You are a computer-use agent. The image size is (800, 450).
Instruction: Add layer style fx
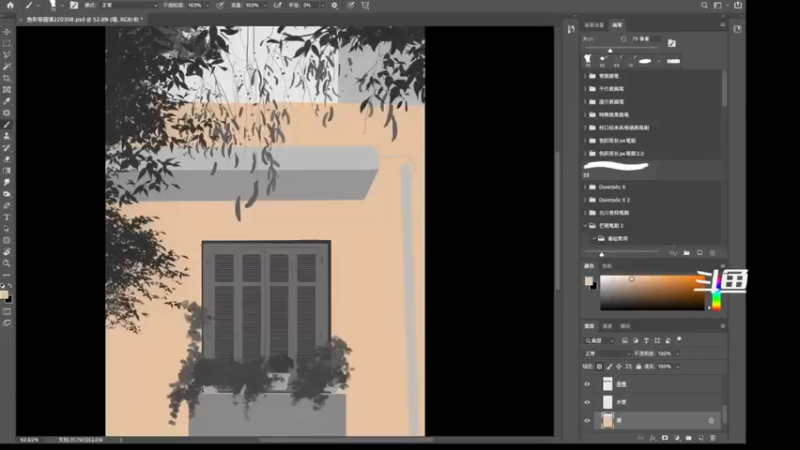(x=653, y=438)
